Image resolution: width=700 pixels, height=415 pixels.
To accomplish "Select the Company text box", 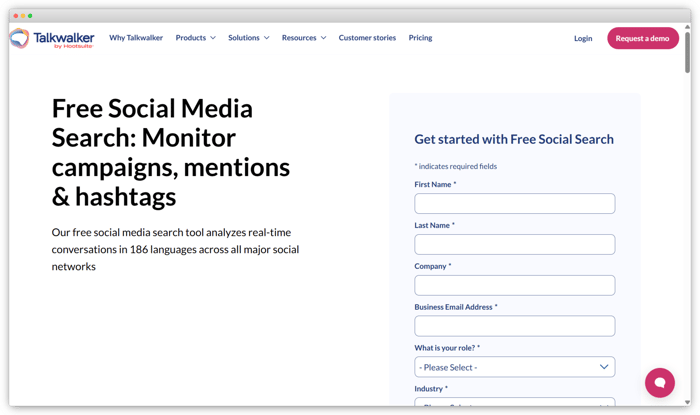I will click(x=514, y=286).
